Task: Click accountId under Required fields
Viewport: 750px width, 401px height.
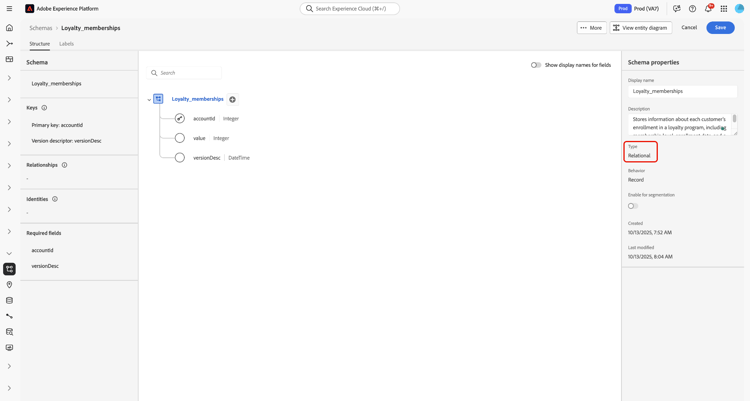Action: click(x=42, y=250)
